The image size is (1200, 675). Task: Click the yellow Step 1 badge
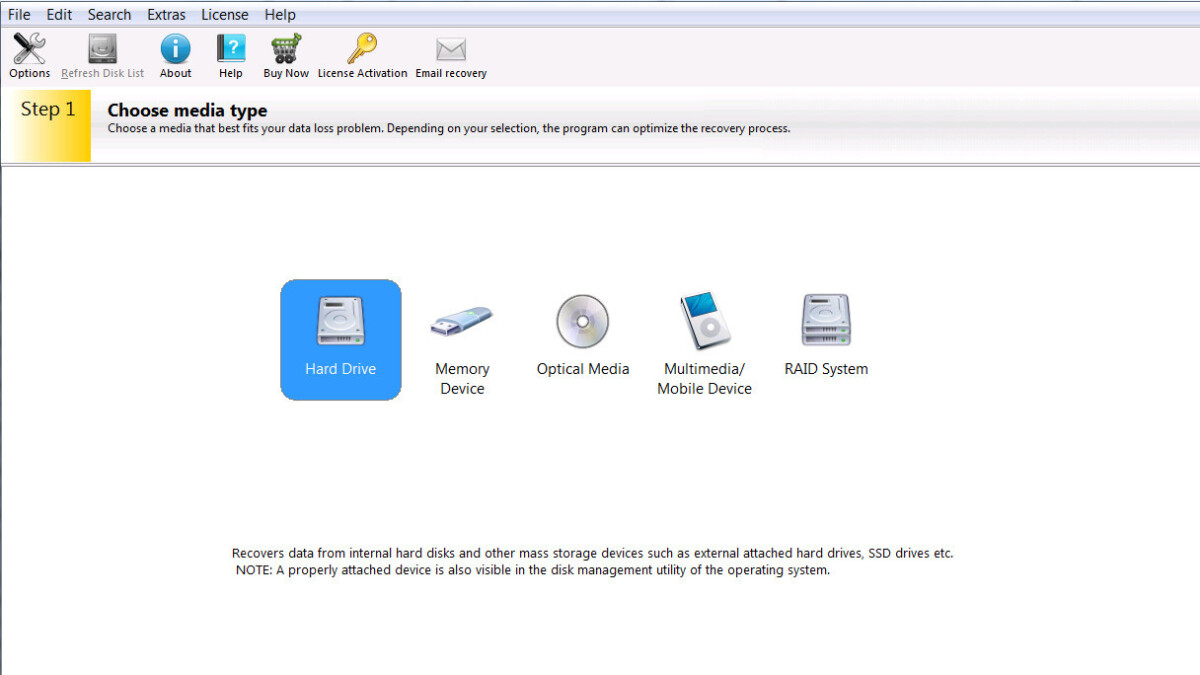point(48,124)
